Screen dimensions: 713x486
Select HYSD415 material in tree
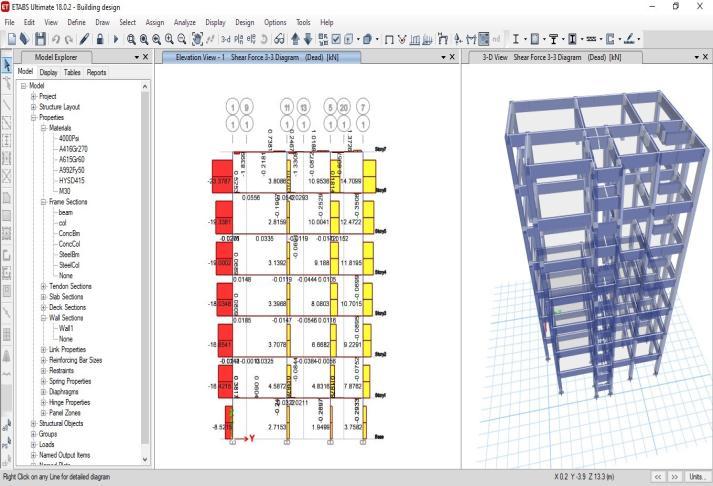point(72,180)
